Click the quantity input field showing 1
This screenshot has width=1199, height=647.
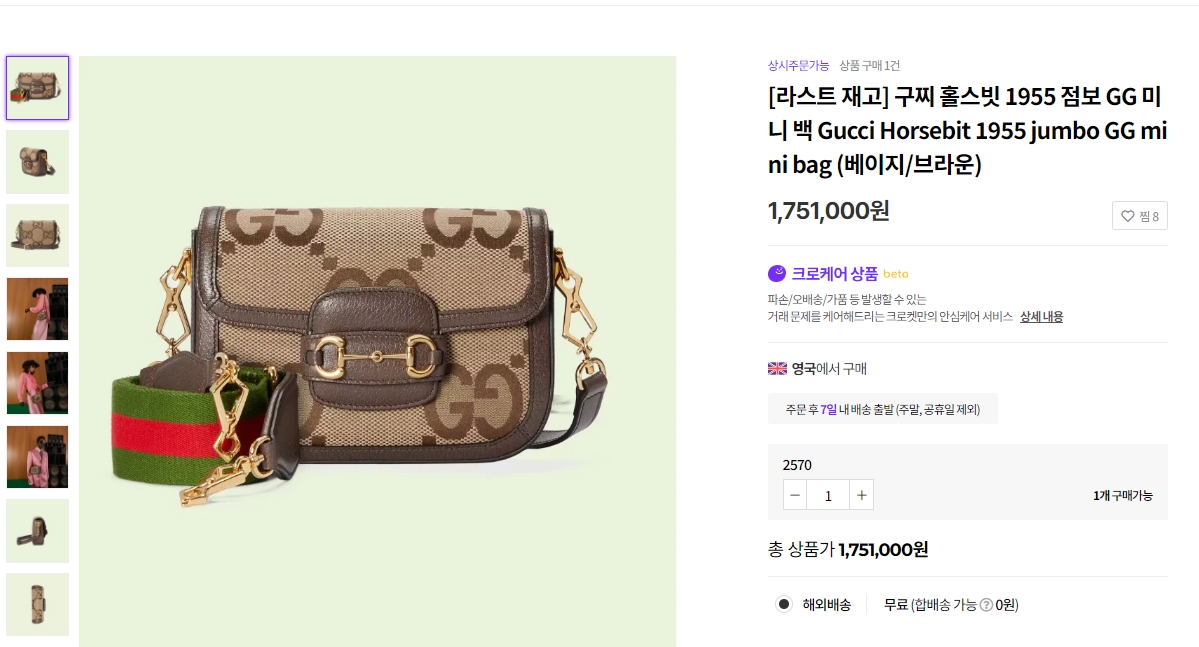pyautogui.click(x=828, y=496)
